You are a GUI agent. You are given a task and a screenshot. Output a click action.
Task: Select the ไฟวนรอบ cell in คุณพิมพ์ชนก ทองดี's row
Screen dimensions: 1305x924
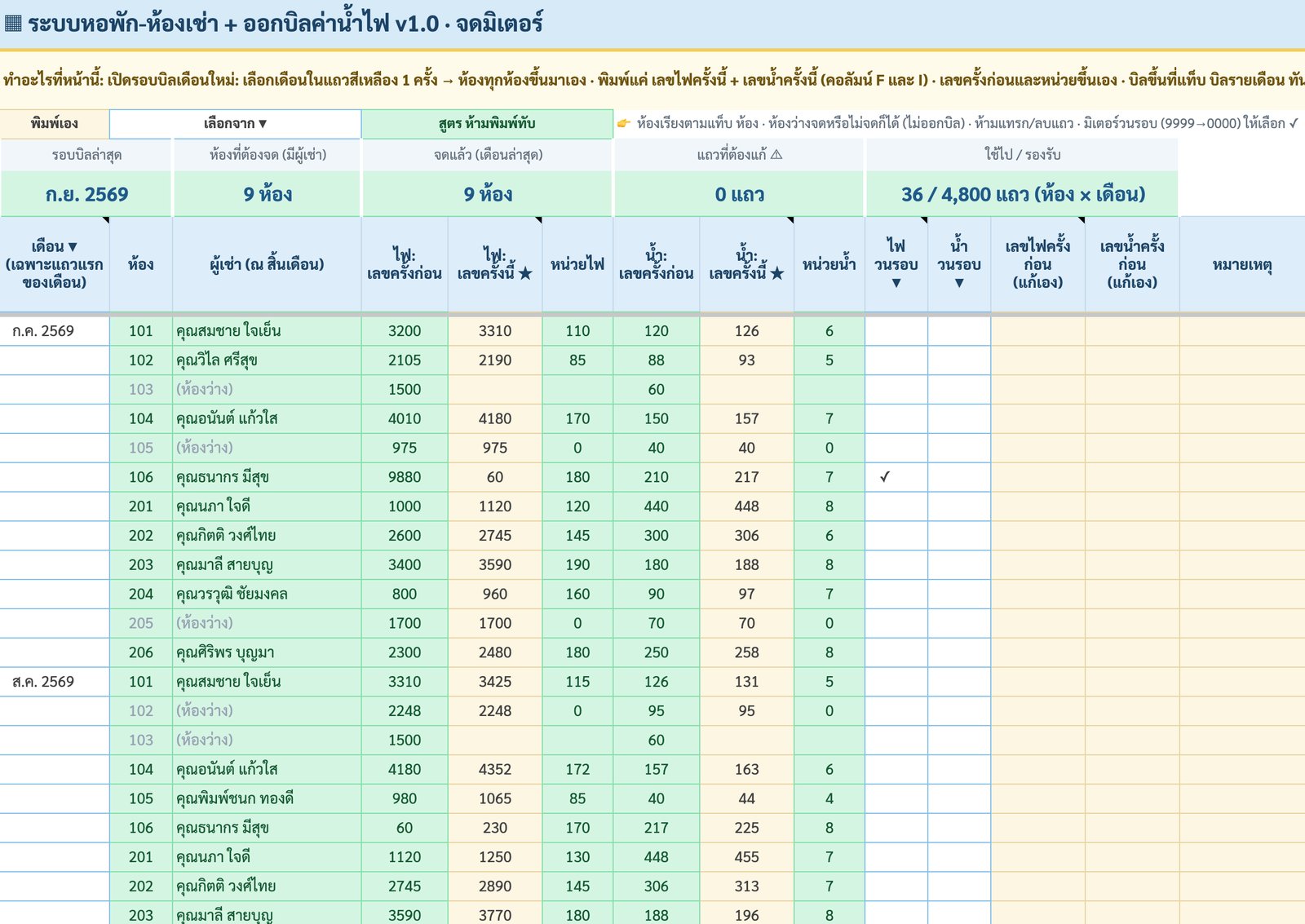click(x=896, y=799)
